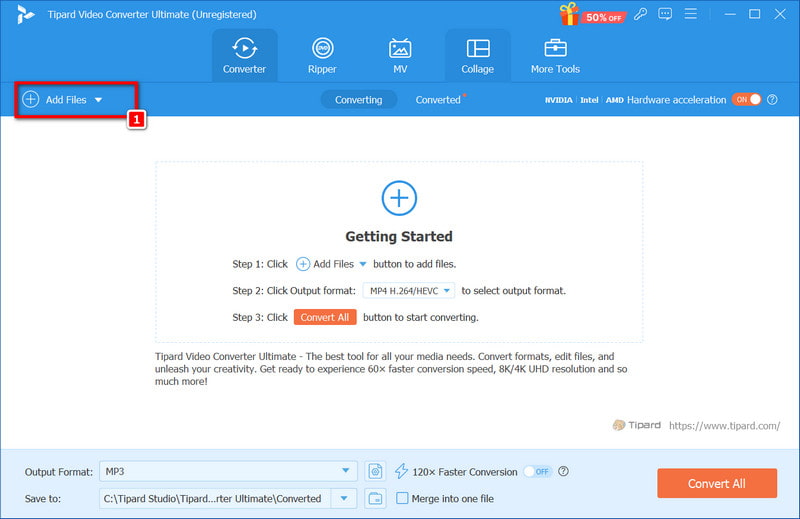Viewport: 800px width, 519px height.
Task: Click the orange Convert All button
Action: (x=717, y=483)
